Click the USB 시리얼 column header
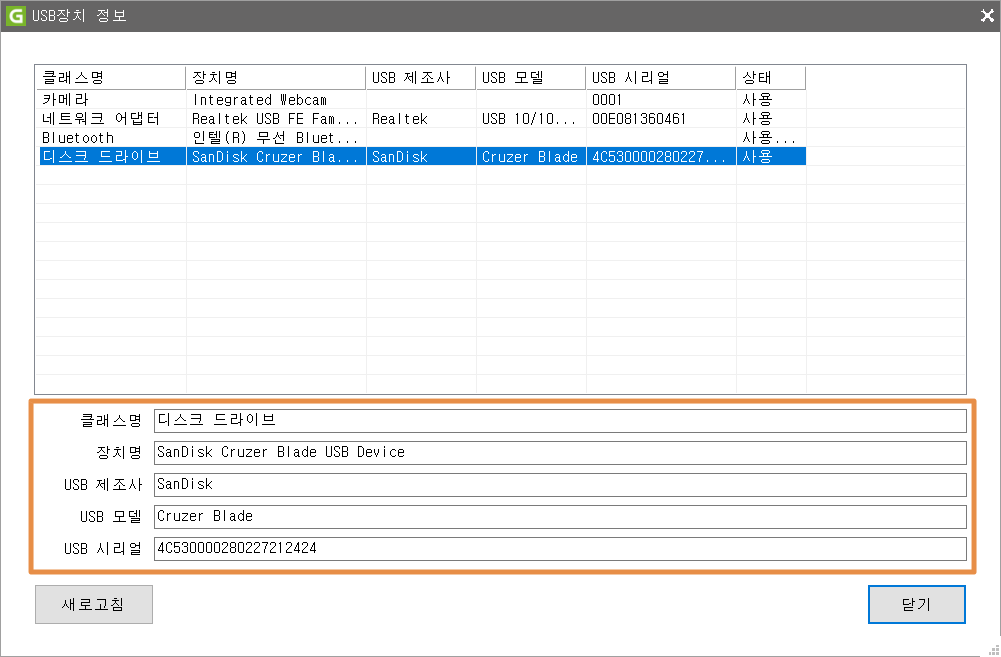1001x657 pixels. coord(660,78)
